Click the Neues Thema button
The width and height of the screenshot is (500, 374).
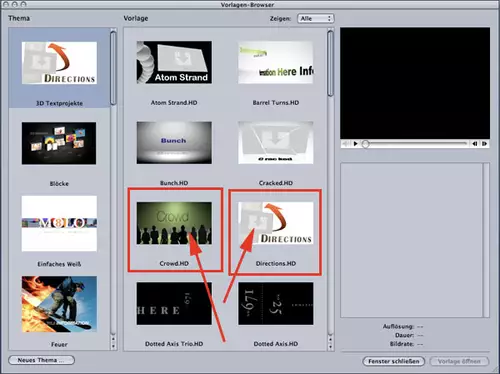pos(41,360)
